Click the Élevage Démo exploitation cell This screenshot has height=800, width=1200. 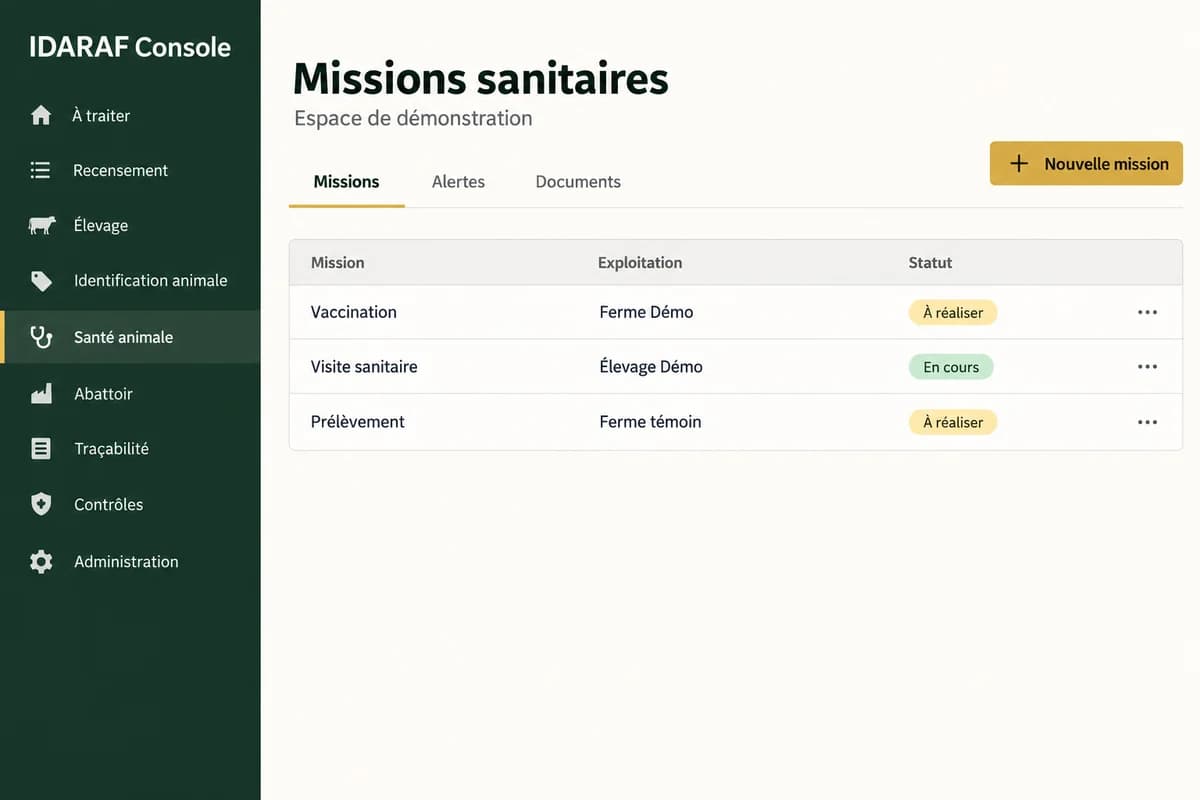click(x=651, y=367)
